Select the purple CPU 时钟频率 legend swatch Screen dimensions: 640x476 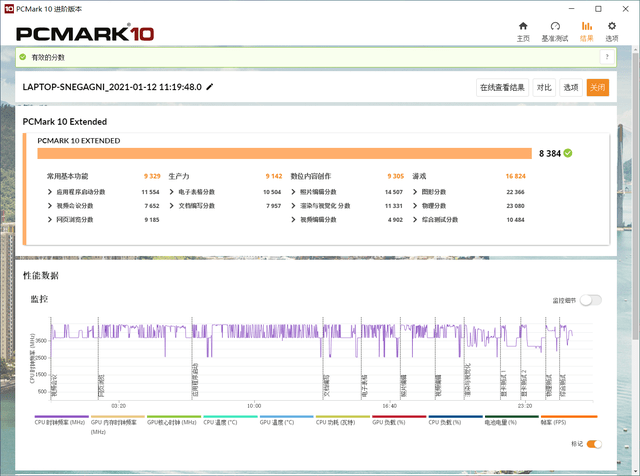point(62,418)
